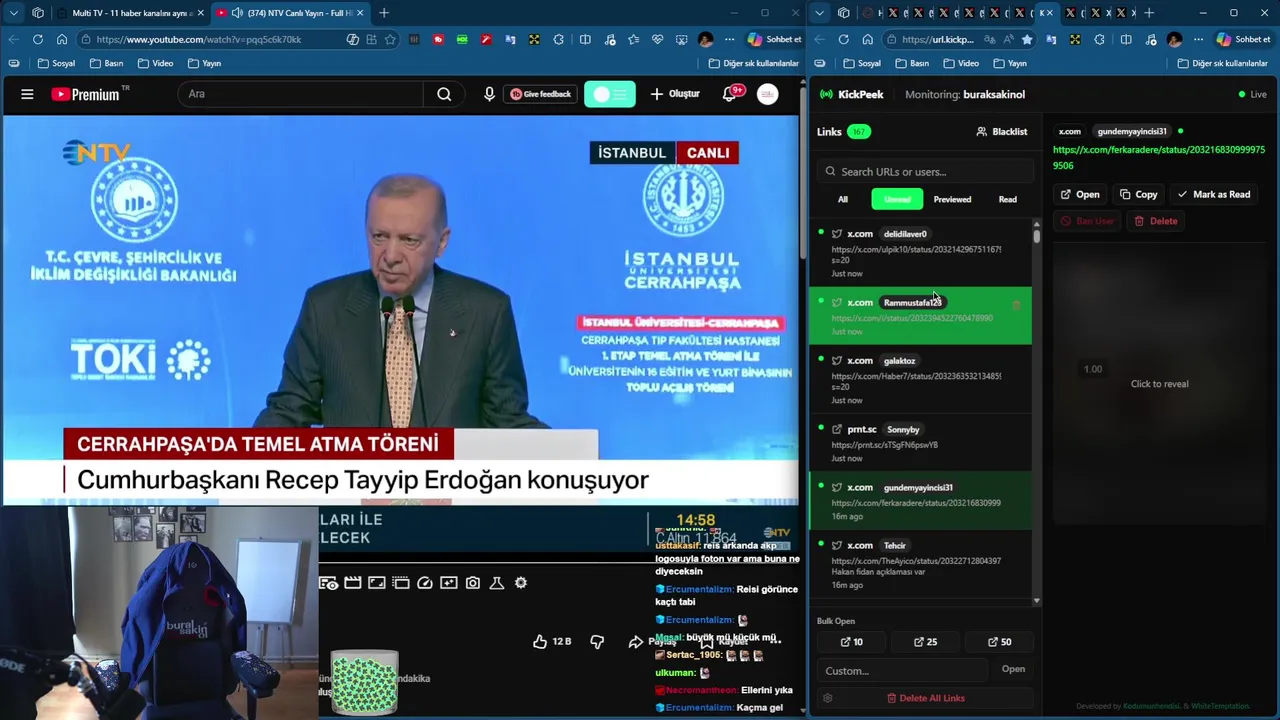Open the green ferkaradere status URL
The width and height of the screenshot is (1280, 720).
coord(1159,157)
